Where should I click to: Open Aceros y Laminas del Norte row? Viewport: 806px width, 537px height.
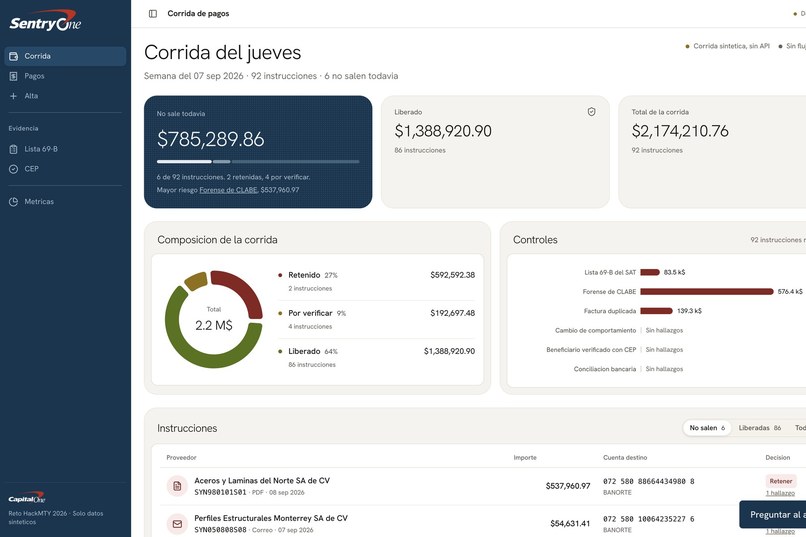coord(483,486)
